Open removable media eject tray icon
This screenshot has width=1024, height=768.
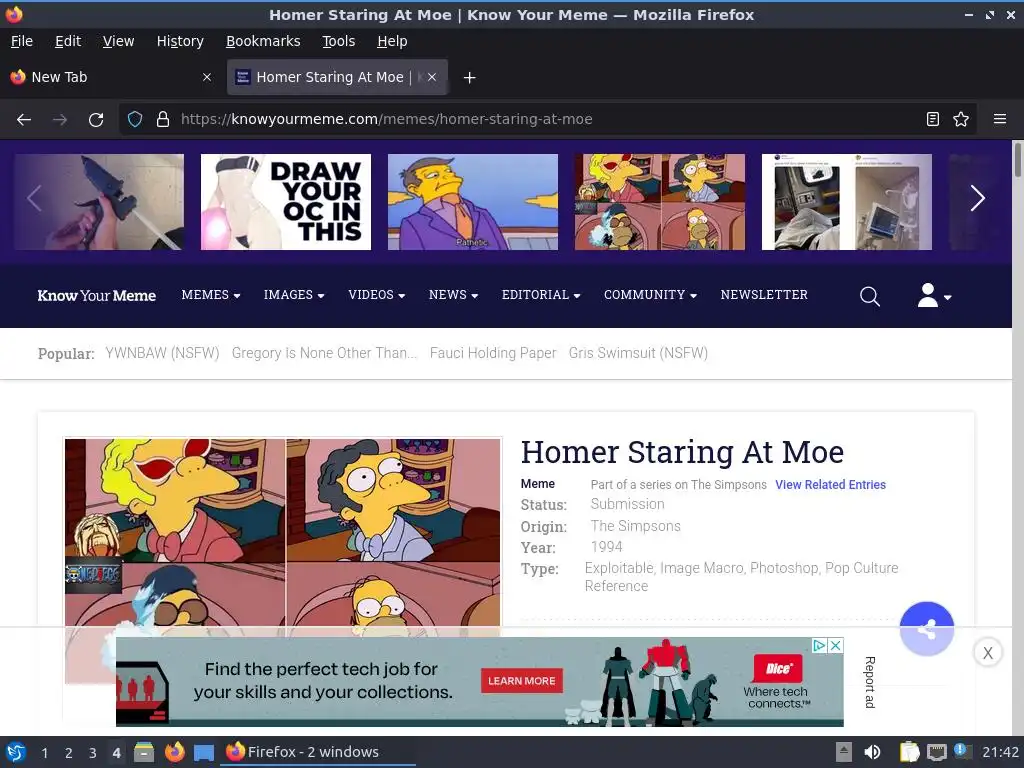click(843, 752)
